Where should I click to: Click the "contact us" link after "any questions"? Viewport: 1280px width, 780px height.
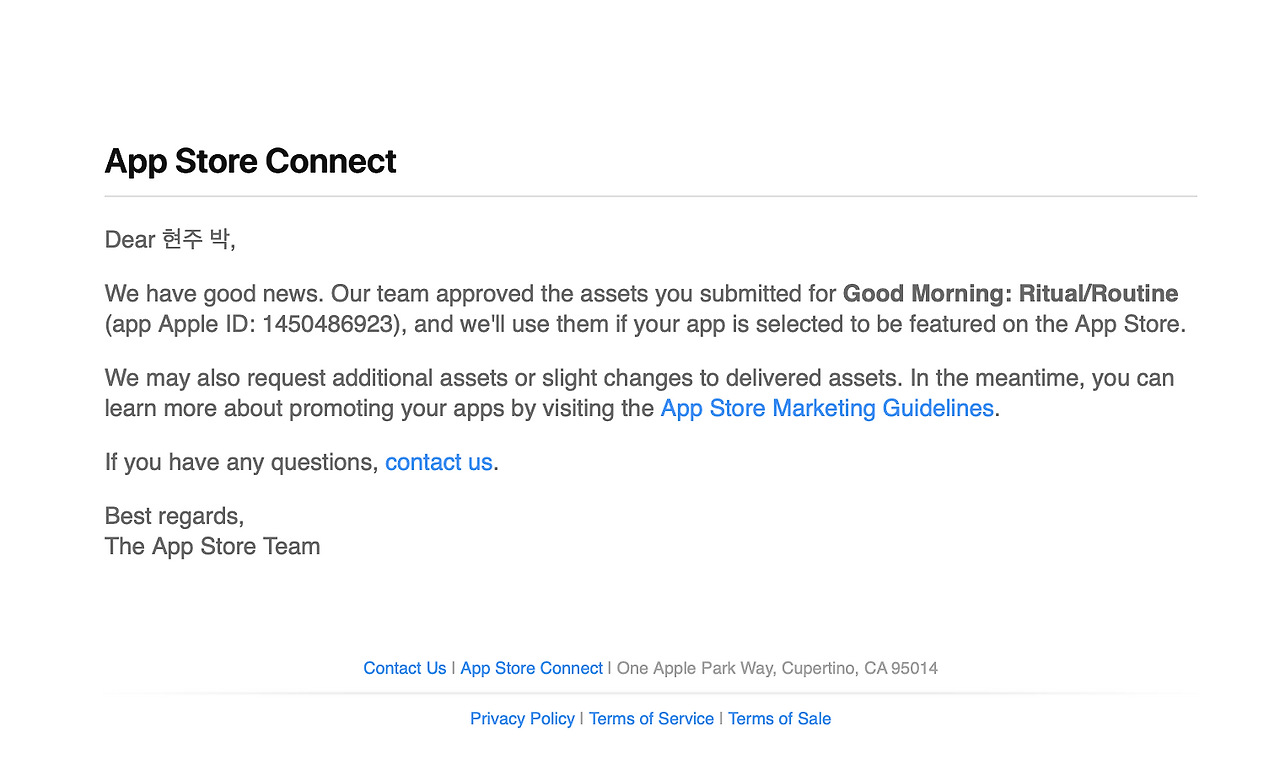[x=438, y=462]
